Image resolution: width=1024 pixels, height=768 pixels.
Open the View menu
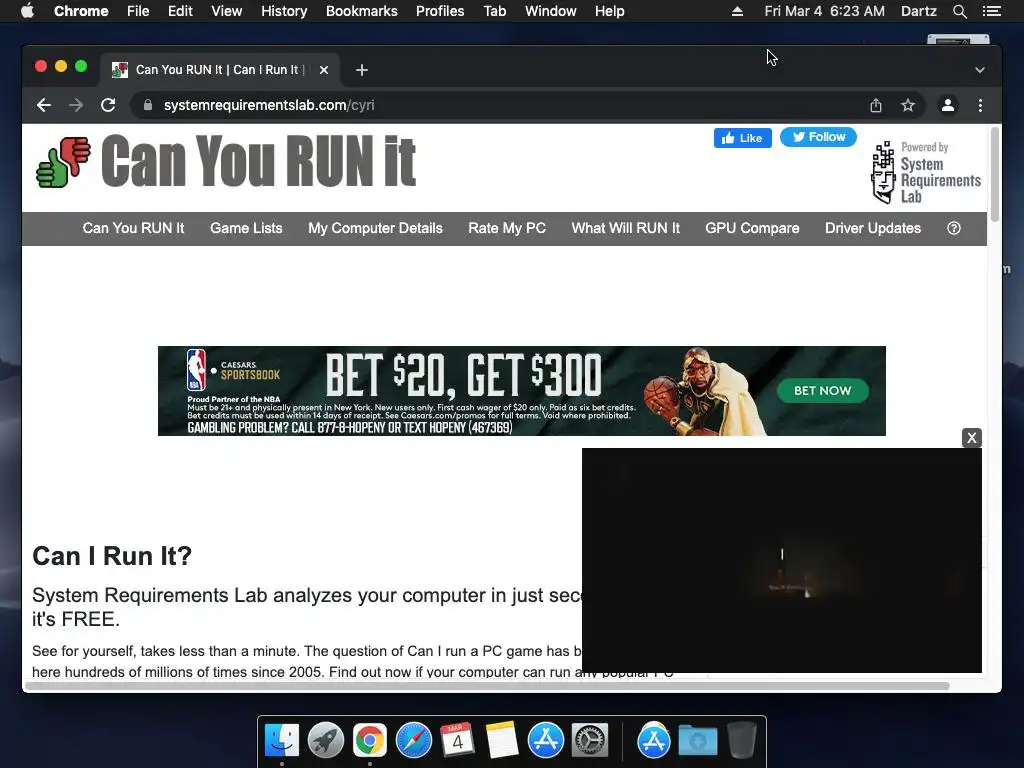tap(227, 11)
